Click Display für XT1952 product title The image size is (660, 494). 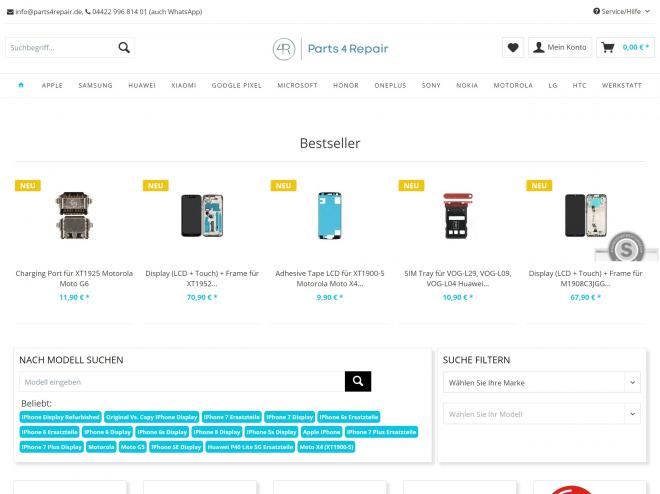tap(202, 279)
